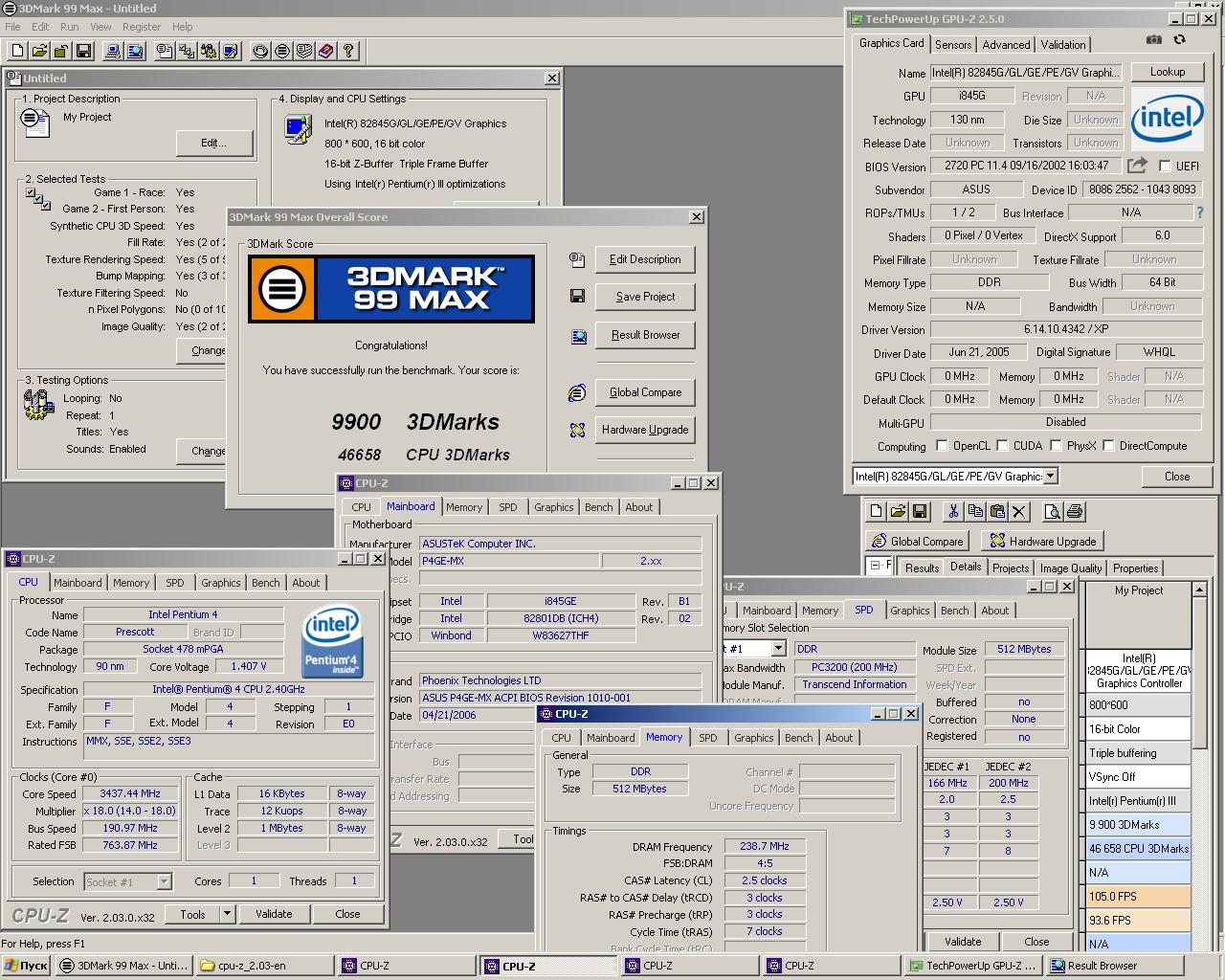Click the GPU-Z refresh arrows icon
This screenshot has height=980, width=1225.
(1179, 40)
